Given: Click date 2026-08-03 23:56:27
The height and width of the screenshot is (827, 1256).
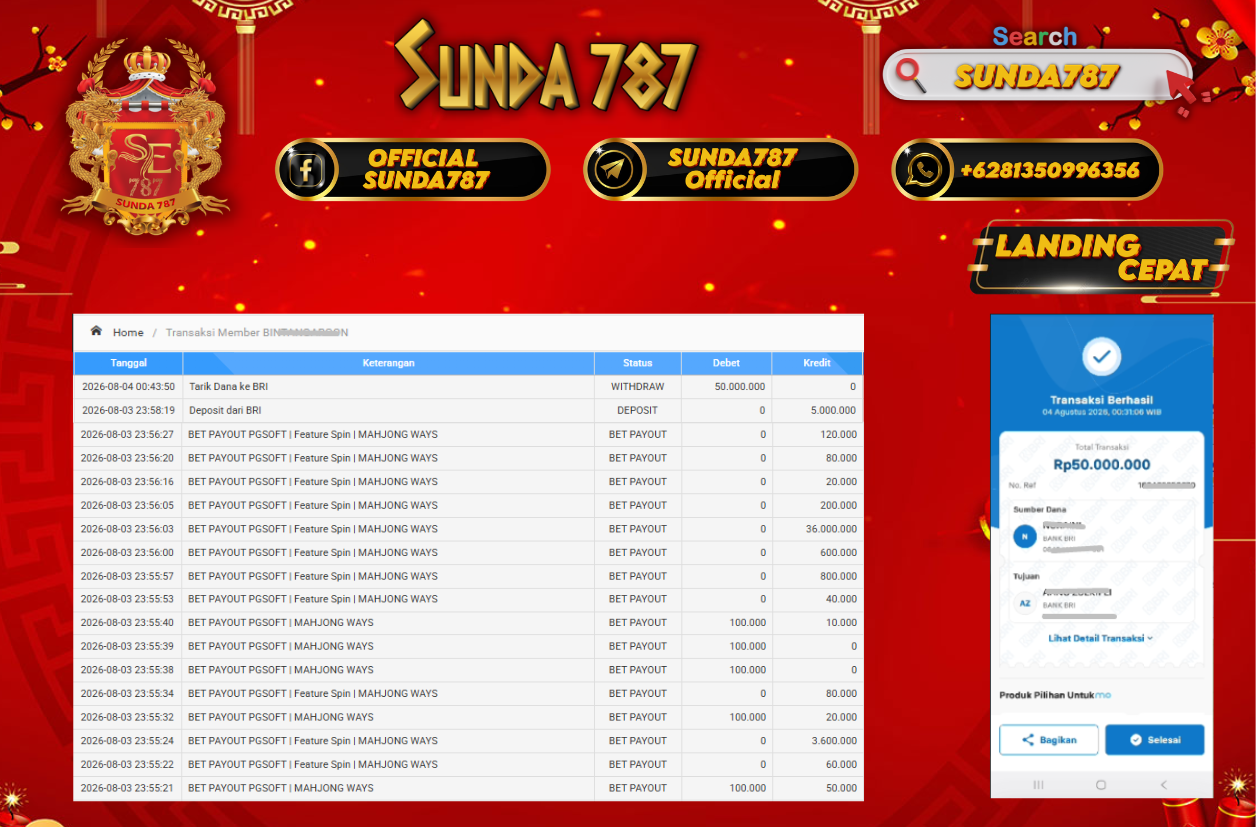Looking at the screenshot, I should (x=128, y=434).
